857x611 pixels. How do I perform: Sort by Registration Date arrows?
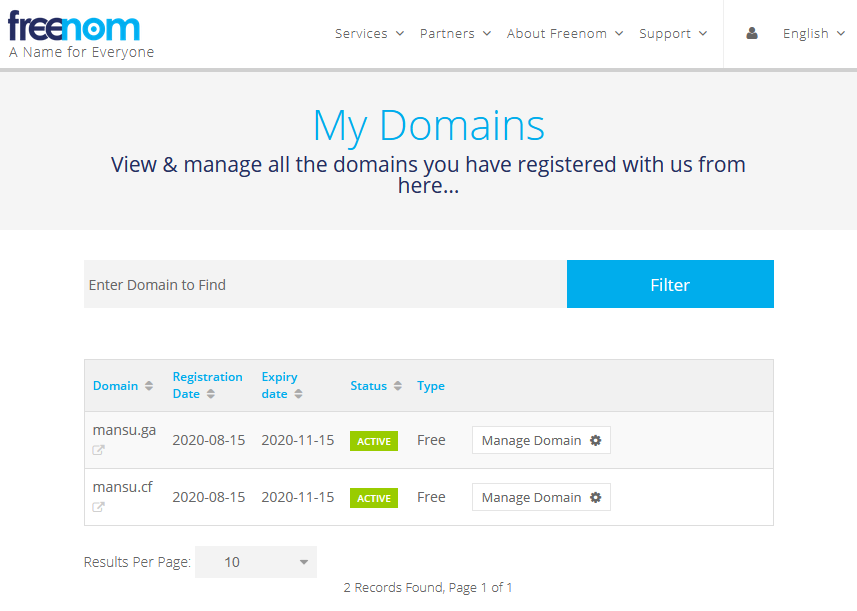point(211,394)
